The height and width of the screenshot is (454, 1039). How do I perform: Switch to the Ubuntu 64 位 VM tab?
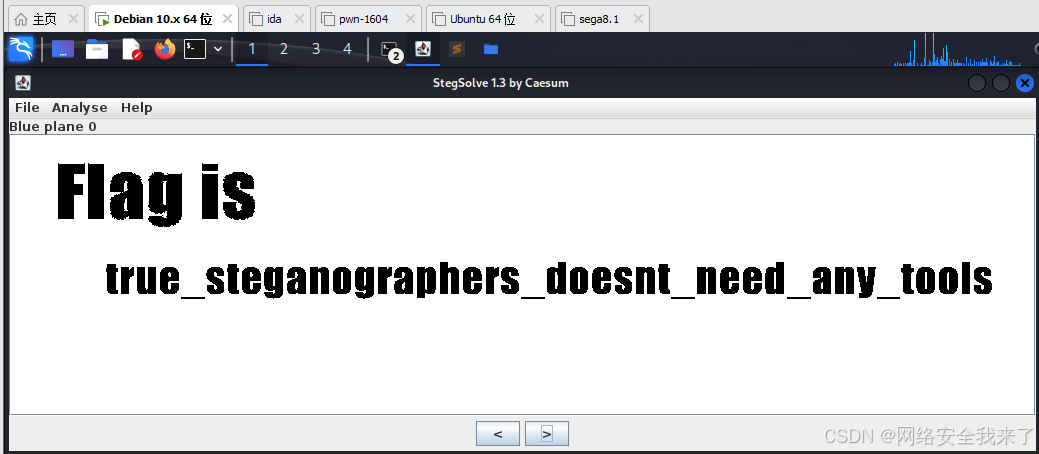(x=482, y=19)
